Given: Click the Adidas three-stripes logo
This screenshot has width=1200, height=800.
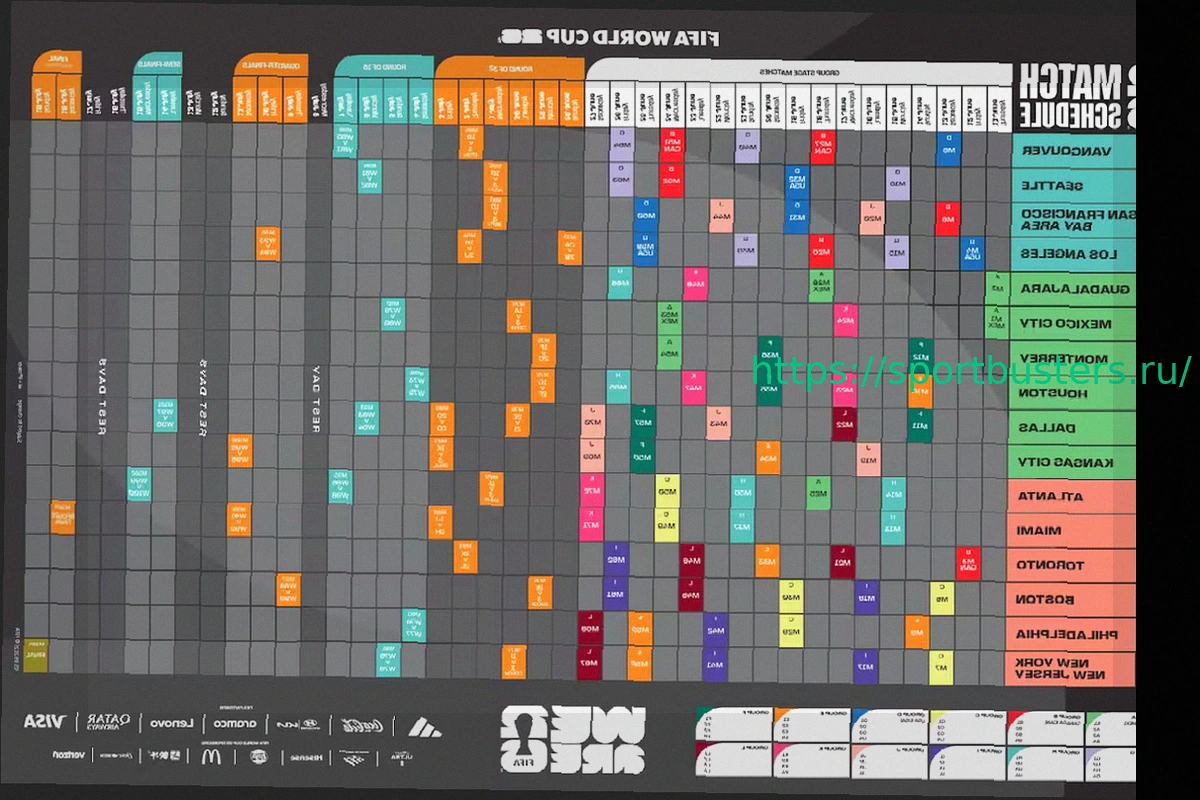Looking at the screenshot, I should click(424, 725).
